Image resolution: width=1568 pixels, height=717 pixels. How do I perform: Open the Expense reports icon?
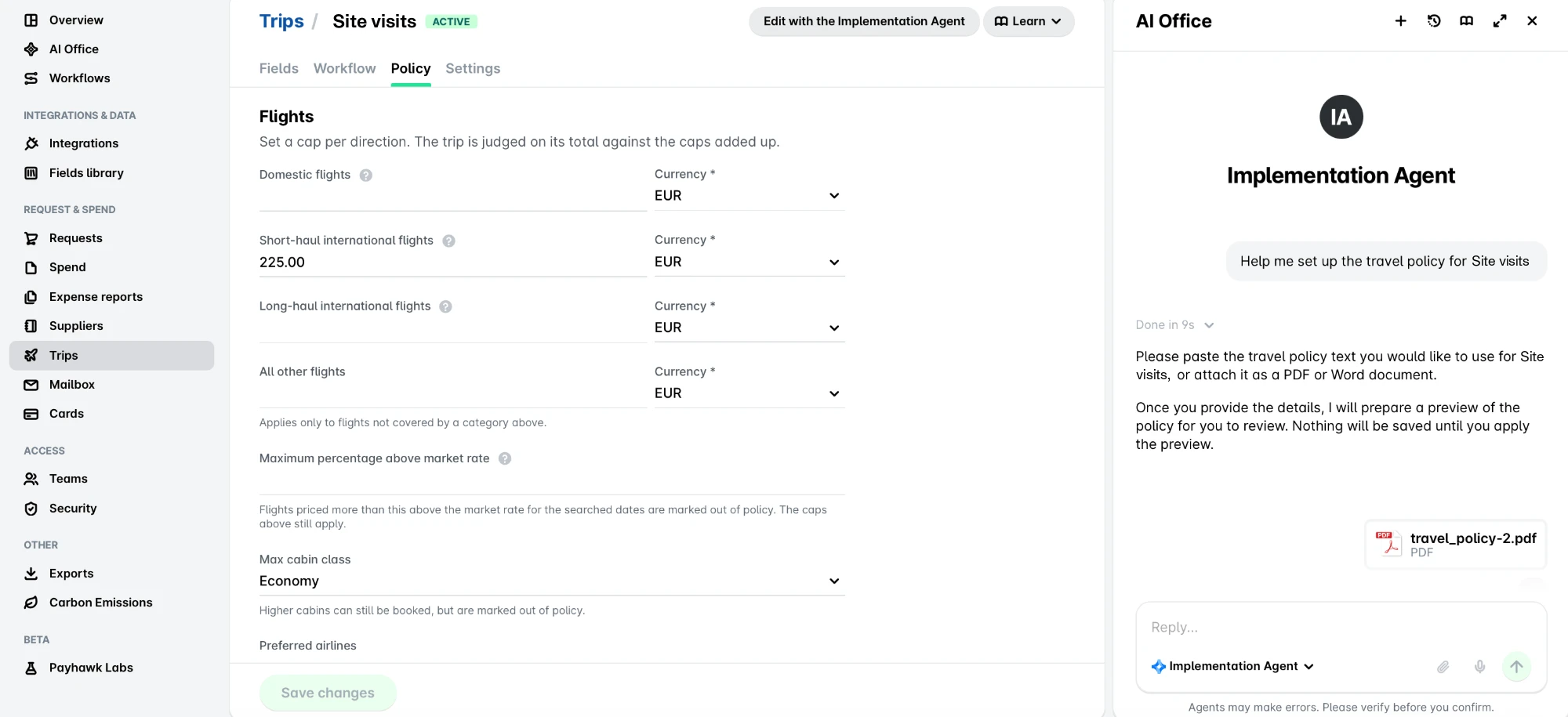(31, 297)
